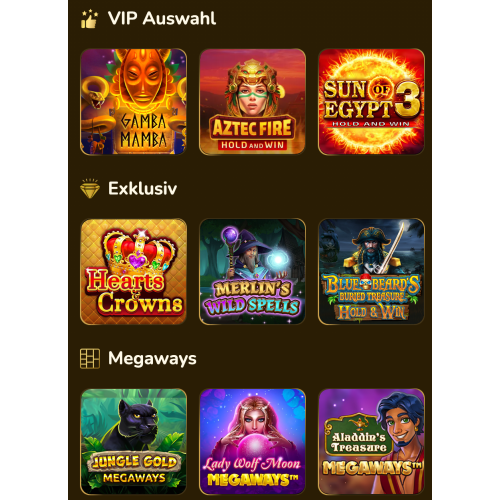Click the VIP Auswahl thumbs-up icon
500x500 pixels.
pos(89,19)
